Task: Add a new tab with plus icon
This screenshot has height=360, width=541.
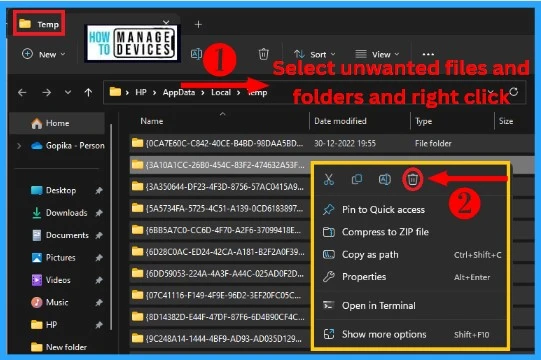Action: pos(198,25)
